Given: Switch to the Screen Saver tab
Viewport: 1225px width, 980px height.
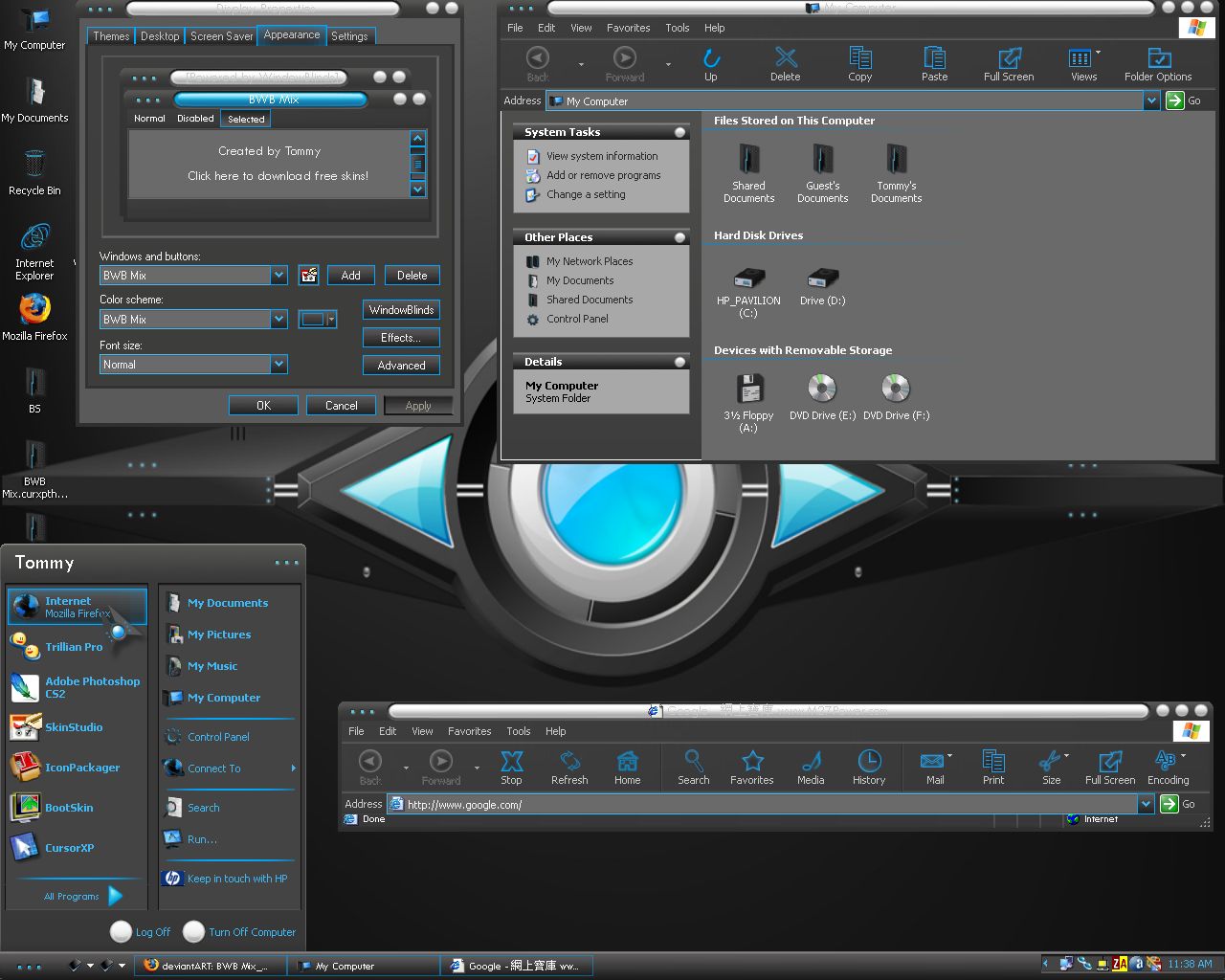Looking at the screenshot, I should [x=221, y=36].
